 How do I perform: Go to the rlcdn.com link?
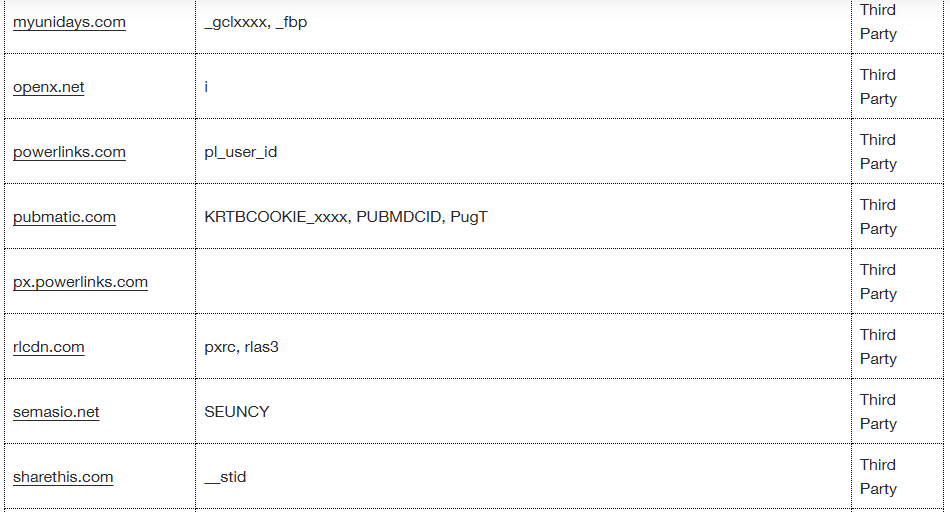click(49, 347)
